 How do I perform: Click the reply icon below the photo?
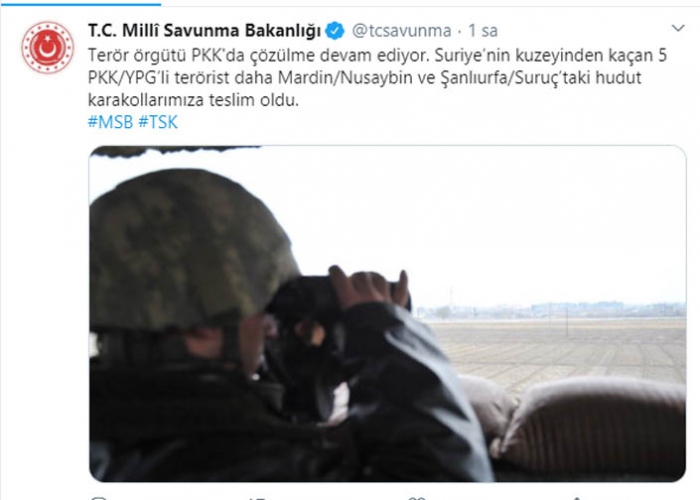[x=98, y=497]
